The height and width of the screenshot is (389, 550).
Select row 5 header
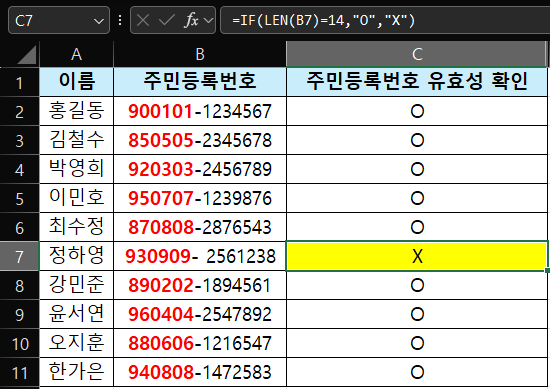(x=19, y=198)
